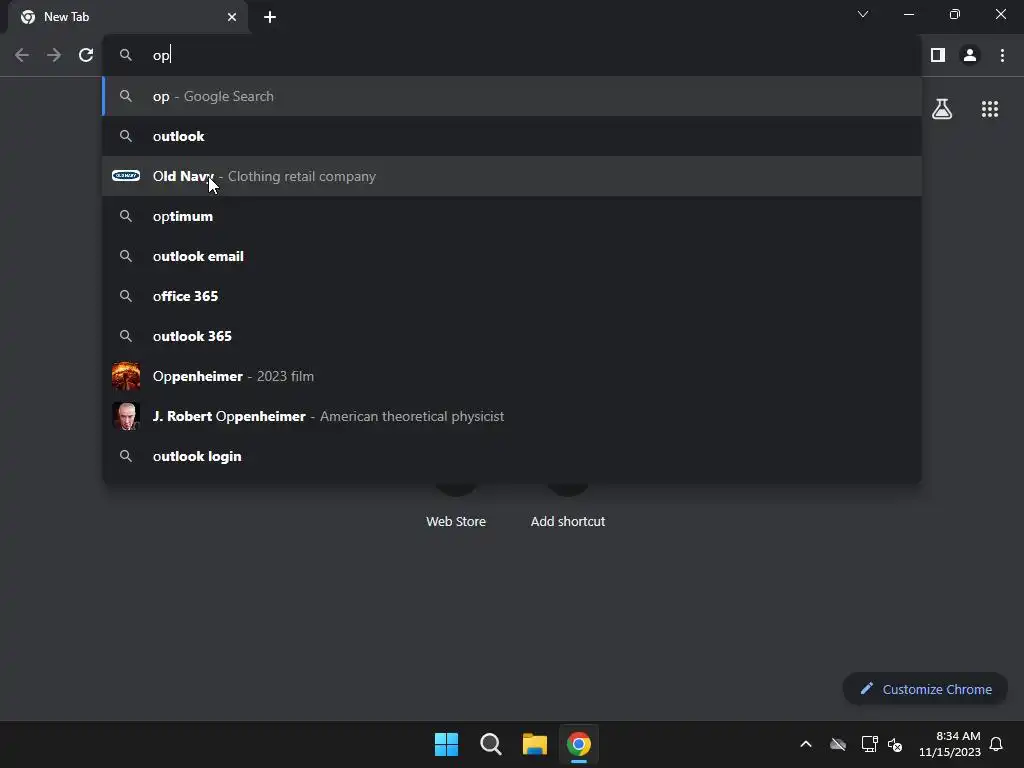Click Customize Chrome button
This screenshot has height=768, width=1024.
click(x=925, y=689)
